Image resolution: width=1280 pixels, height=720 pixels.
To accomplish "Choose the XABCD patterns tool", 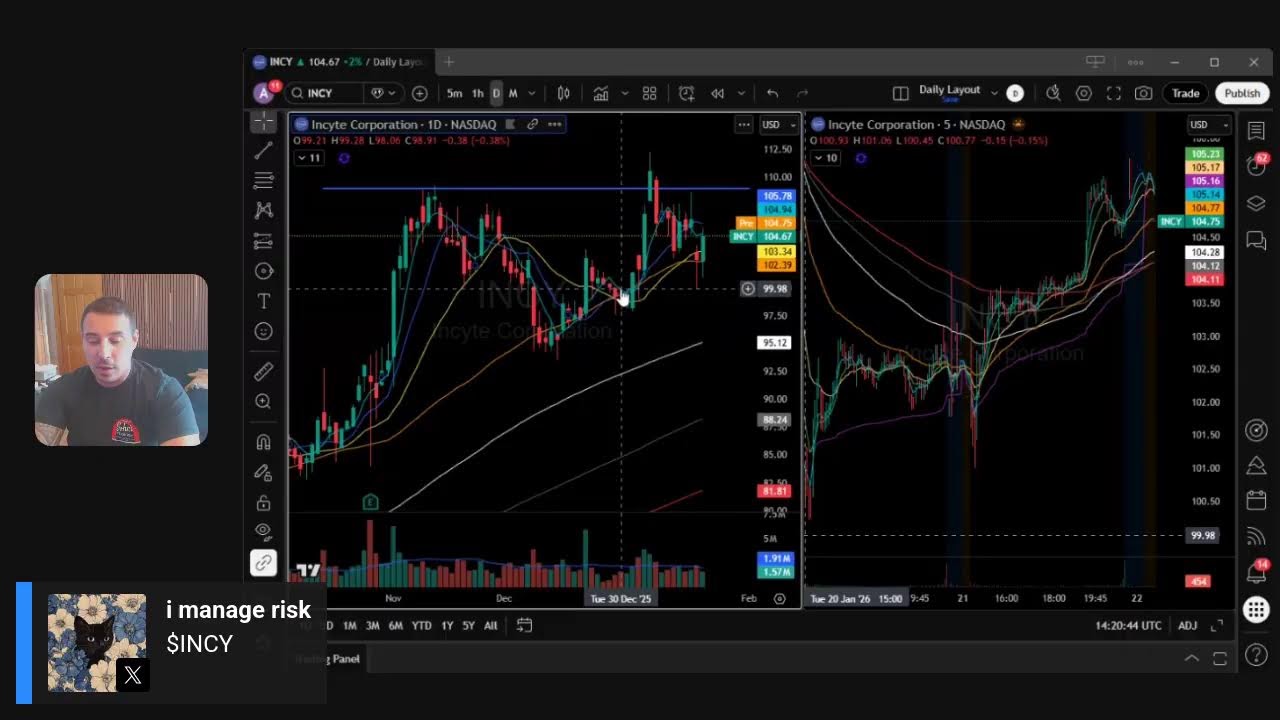I will [x=263, y=211].
